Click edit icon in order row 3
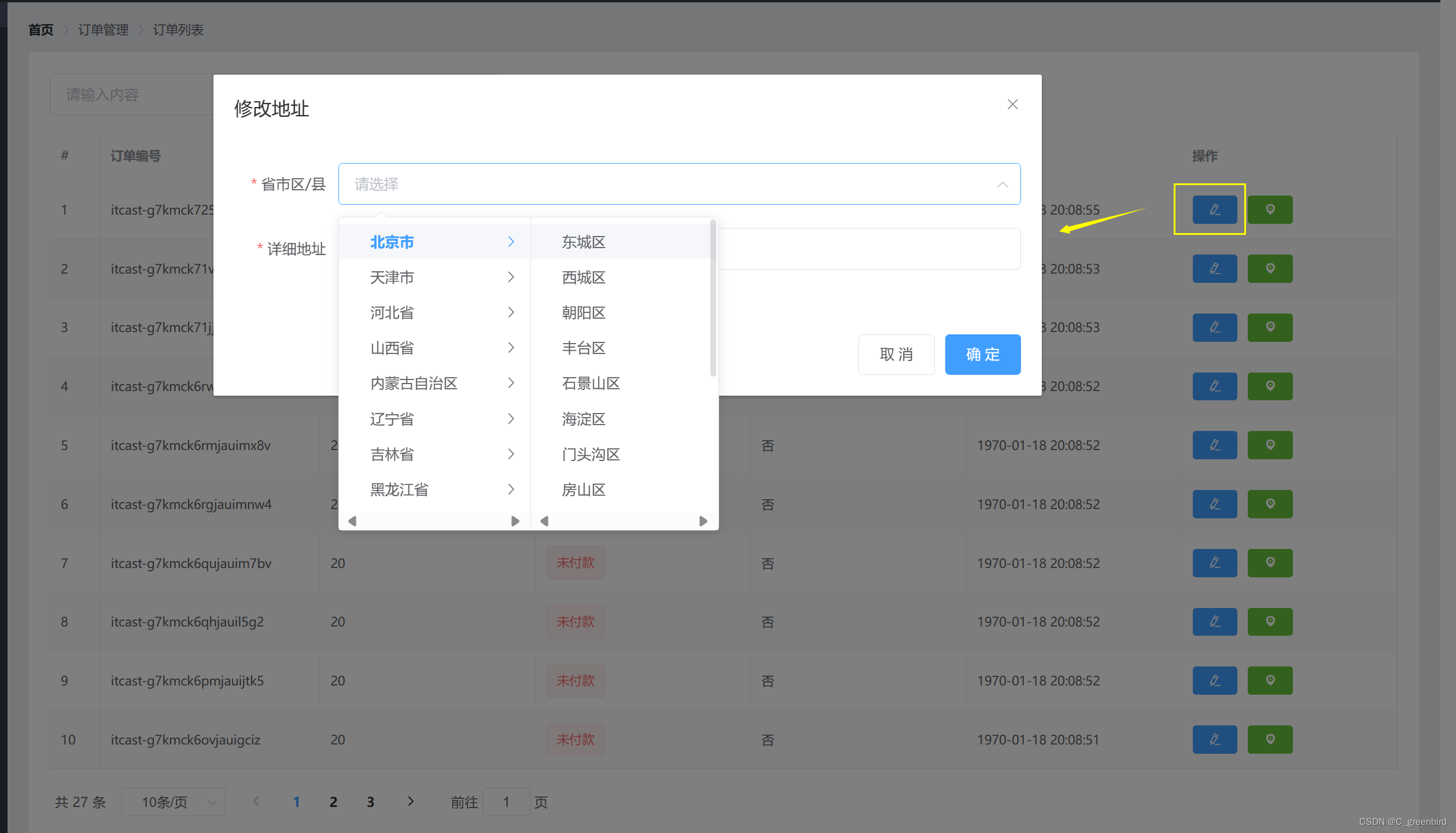The width and height of the screenshot is (1456, 833). pos(1214,327)
